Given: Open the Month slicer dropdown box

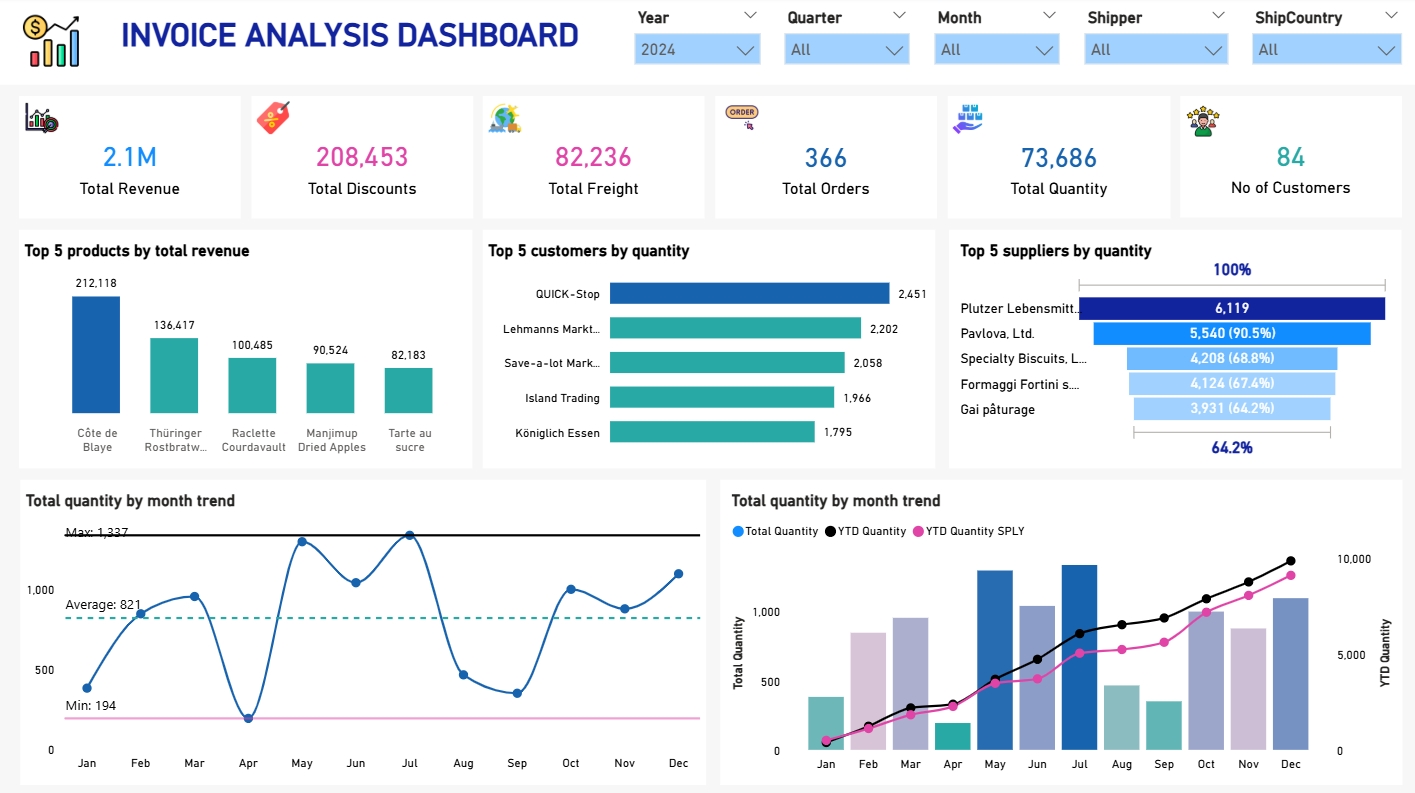Looking at the screenshot, I should [x=997, y=50].
